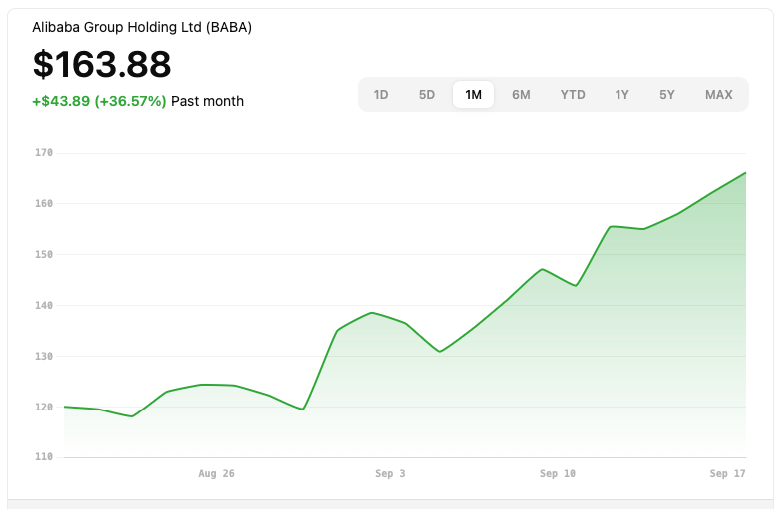Switch to the 5D range
Image resolution: width=780 pixels, height=509 pixels.
point(426,95)
